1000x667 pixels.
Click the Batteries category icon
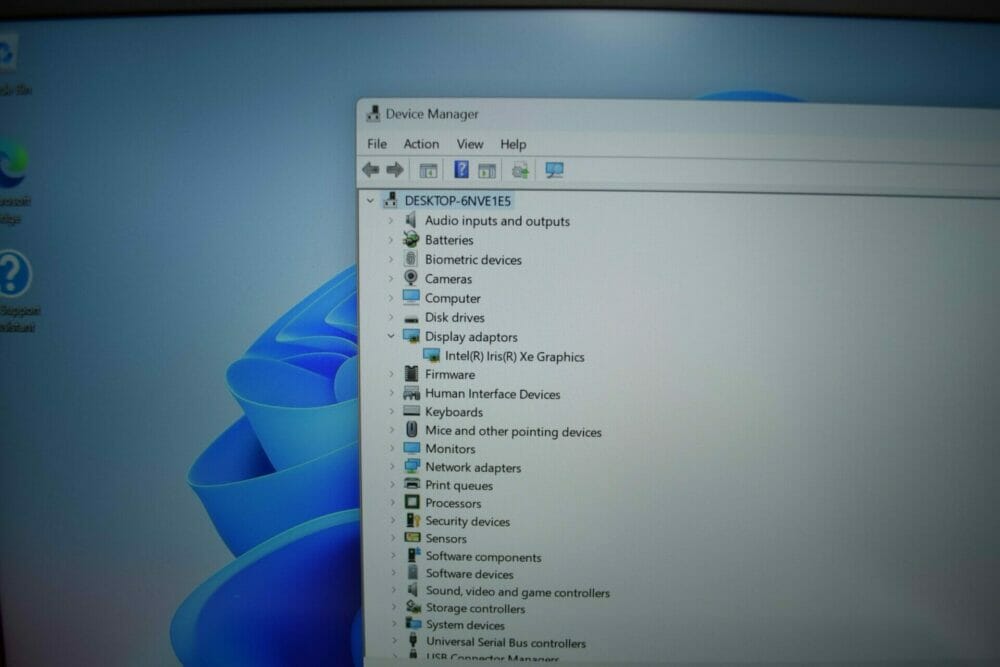411,240
